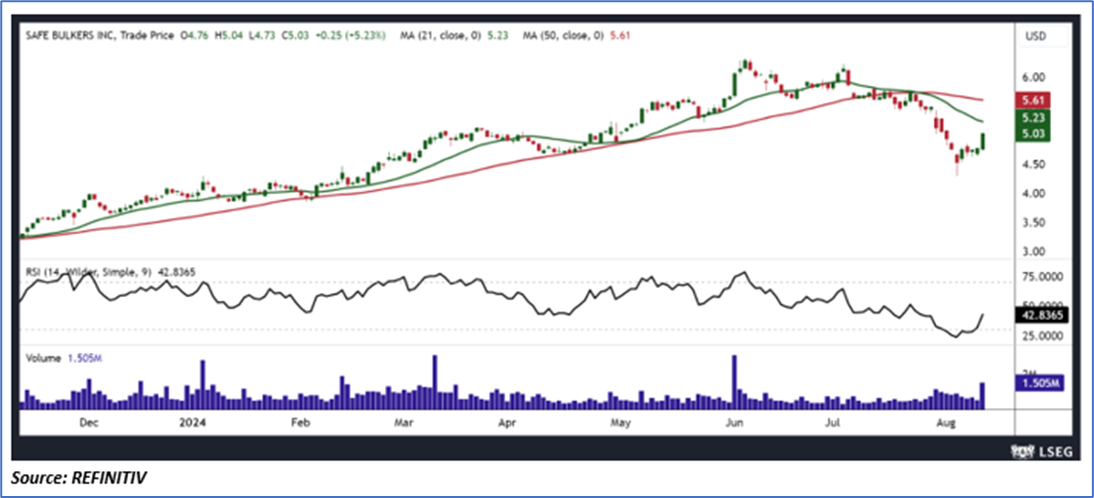Screen dimensions: 1094x498
Task: Click the Source: REFINITIV caption
Action: pyautogui.click(x=79, y=478)
